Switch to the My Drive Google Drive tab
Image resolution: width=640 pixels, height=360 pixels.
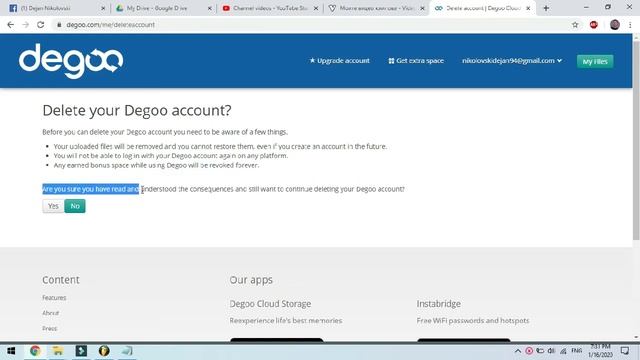162,8
